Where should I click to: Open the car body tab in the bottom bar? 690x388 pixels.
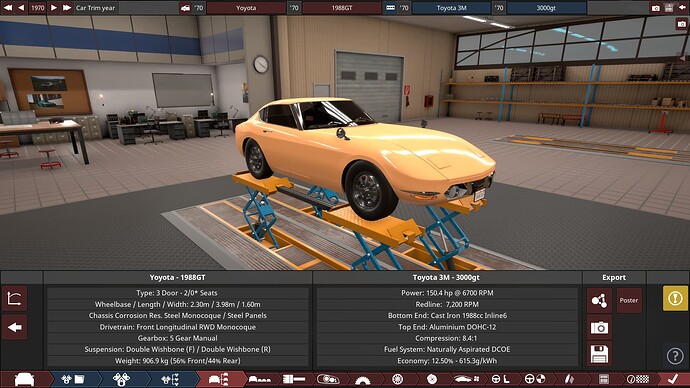24,379
